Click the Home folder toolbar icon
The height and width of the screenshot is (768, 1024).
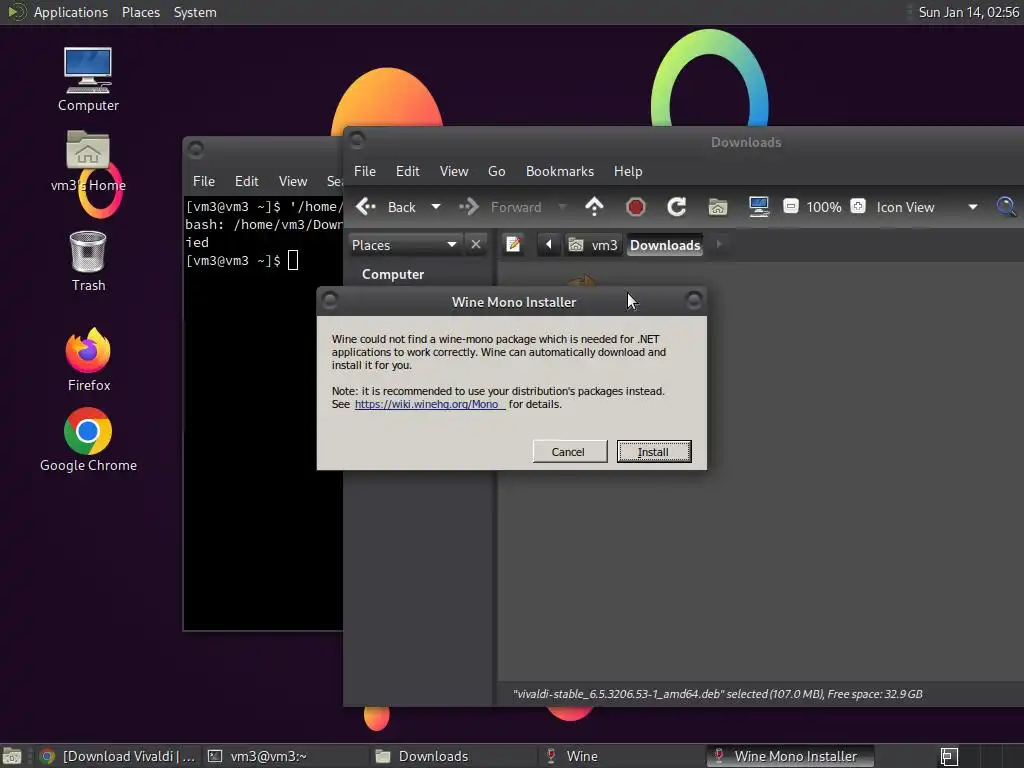coord(718,207)
